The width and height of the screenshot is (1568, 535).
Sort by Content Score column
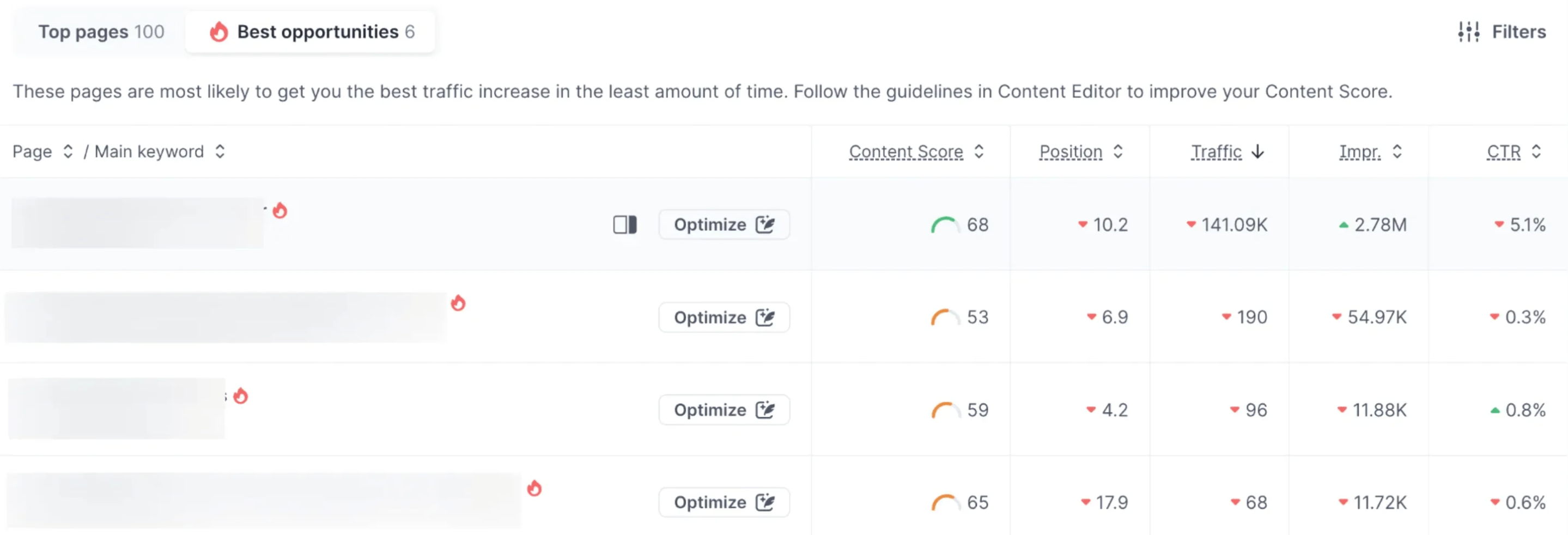(979, 151)
